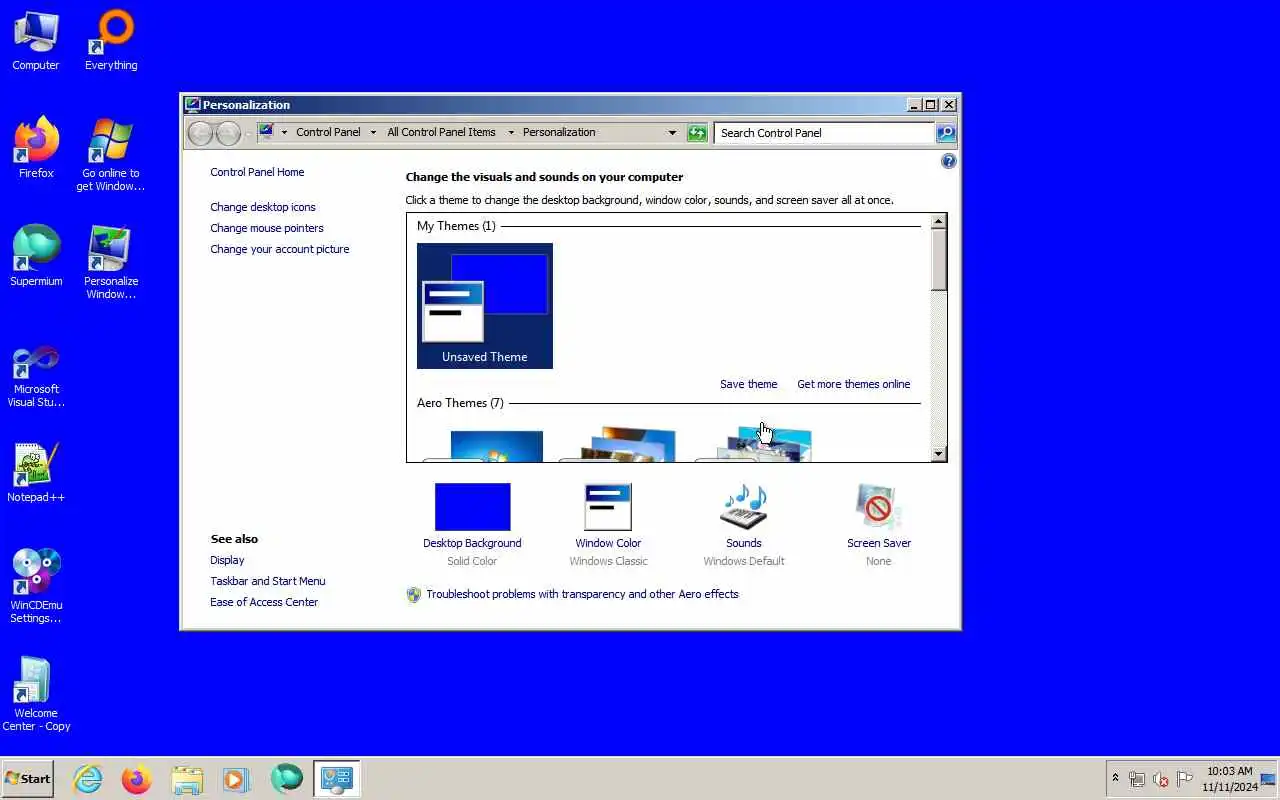Image resolution: width=1280 pixels, height=800 pixels.
Task: Open Screen Saver settings icon
Action: [879, 507]
